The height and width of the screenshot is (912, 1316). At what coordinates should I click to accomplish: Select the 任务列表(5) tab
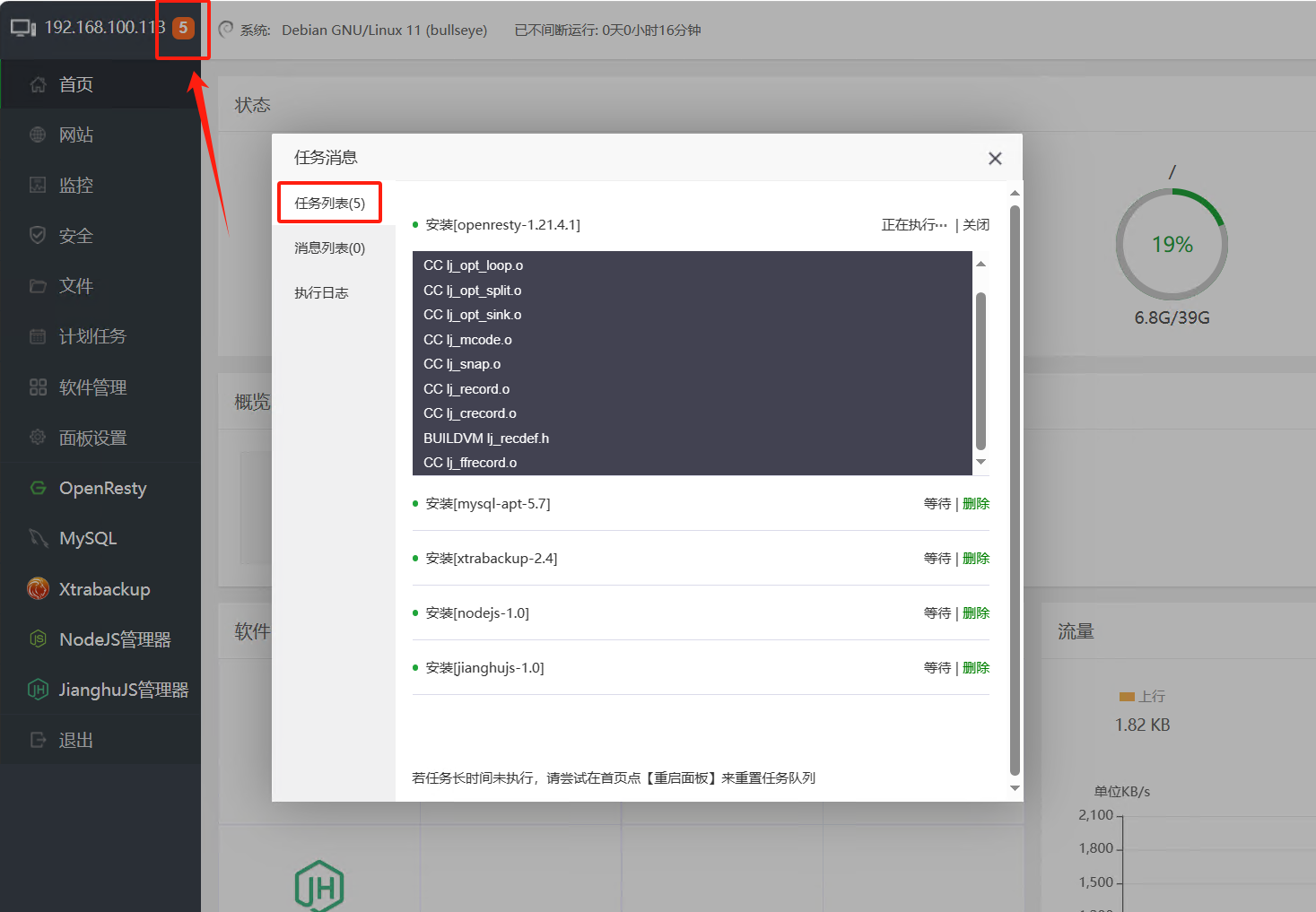pos(329,203)
